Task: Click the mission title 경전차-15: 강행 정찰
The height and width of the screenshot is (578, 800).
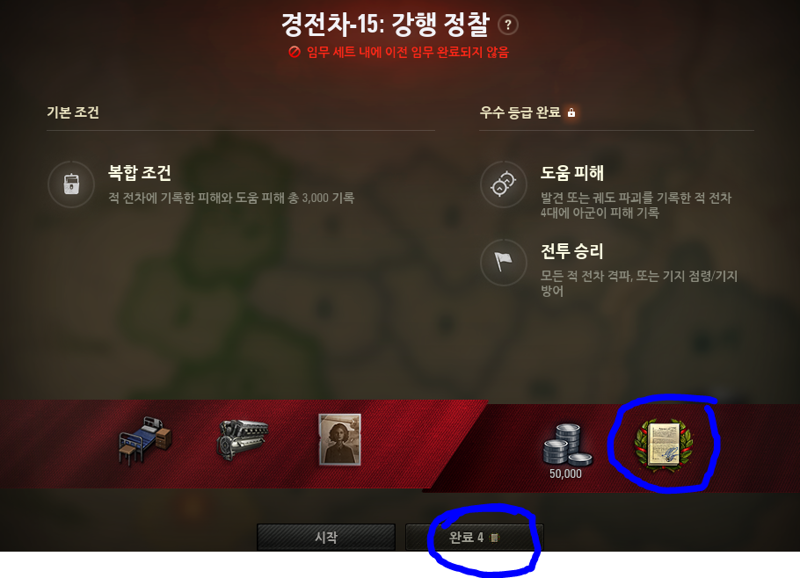Action: tap(385, 24)
